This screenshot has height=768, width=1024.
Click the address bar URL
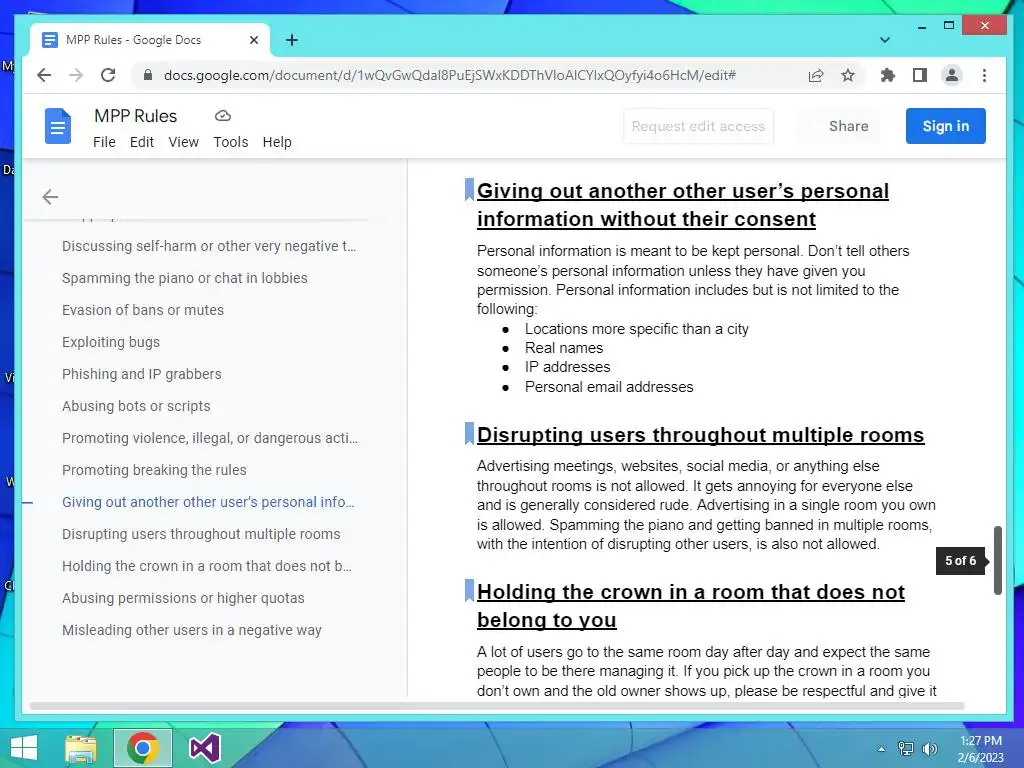(x=450, y=75)
